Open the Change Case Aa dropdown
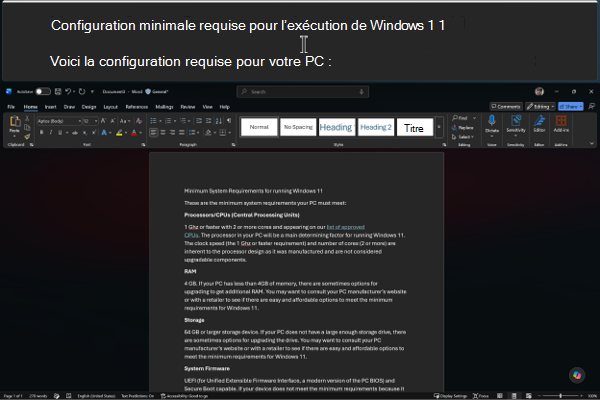This screenshot has height=400, width=600. [x=125, y=121]
